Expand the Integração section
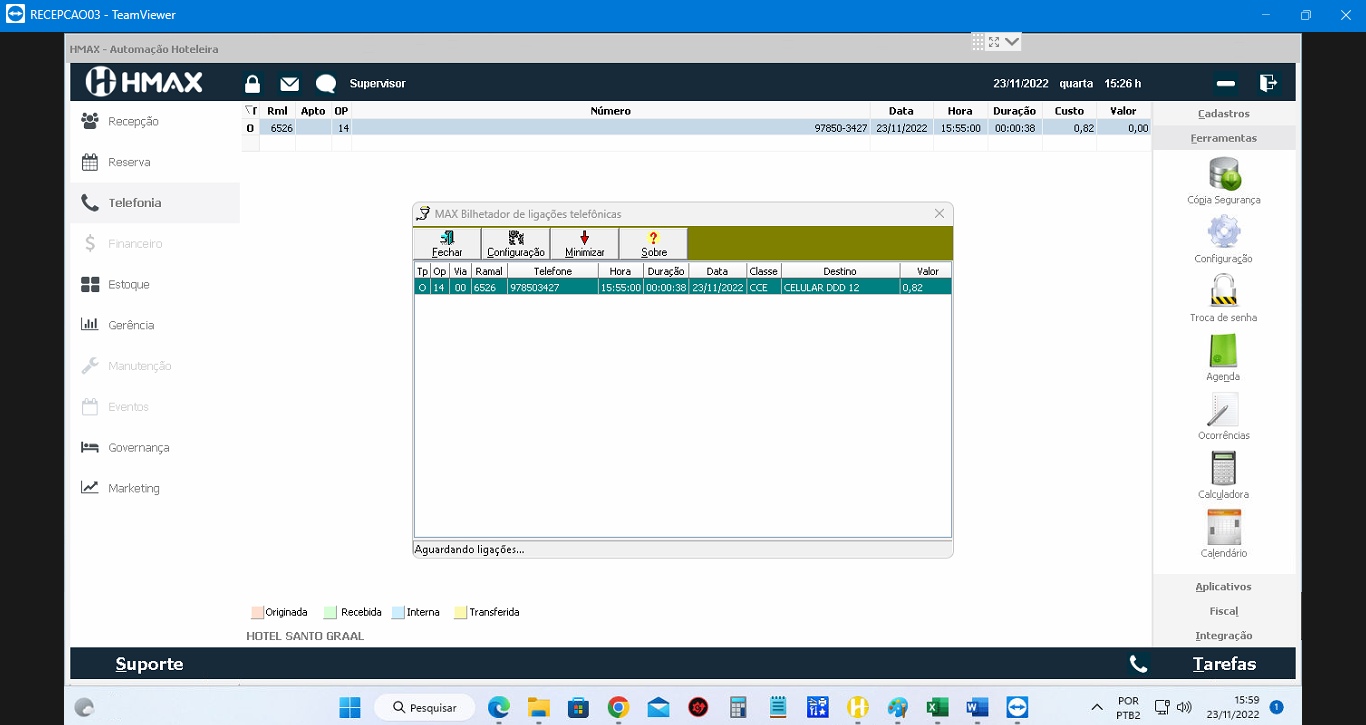The width and height of the screenshot is (1366, 725). 1223,636
